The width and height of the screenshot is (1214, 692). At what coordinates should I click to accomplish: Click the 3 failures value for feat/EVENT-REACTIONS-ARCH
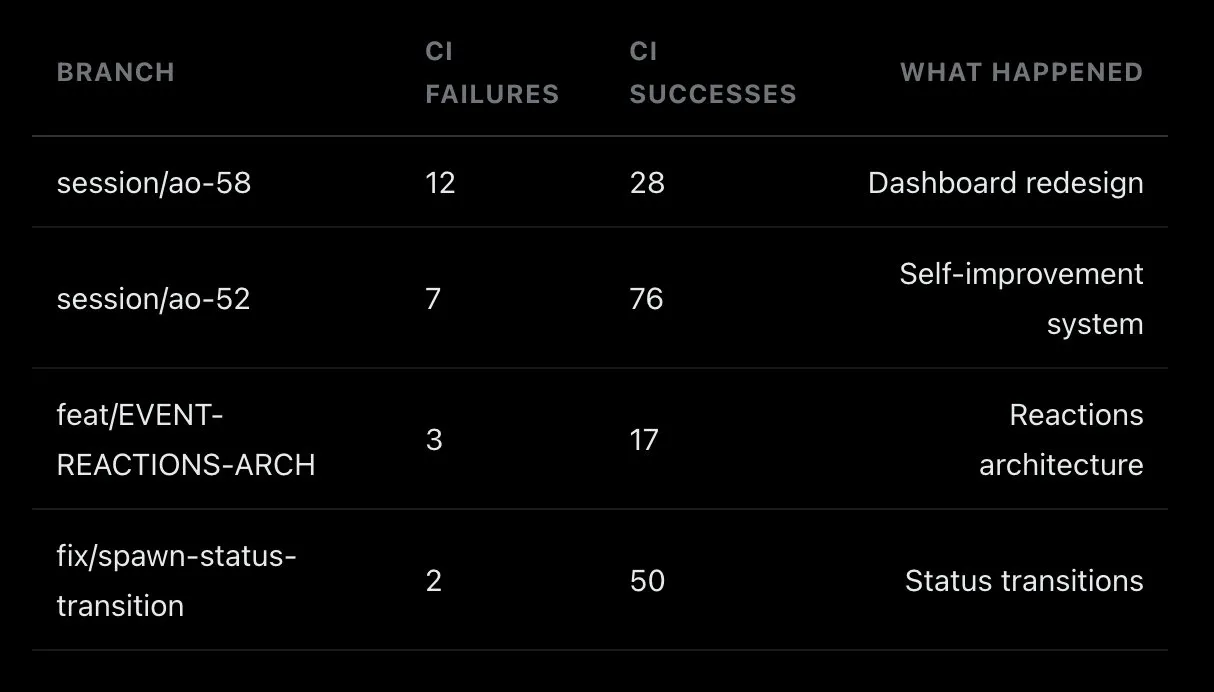point(434,440)
